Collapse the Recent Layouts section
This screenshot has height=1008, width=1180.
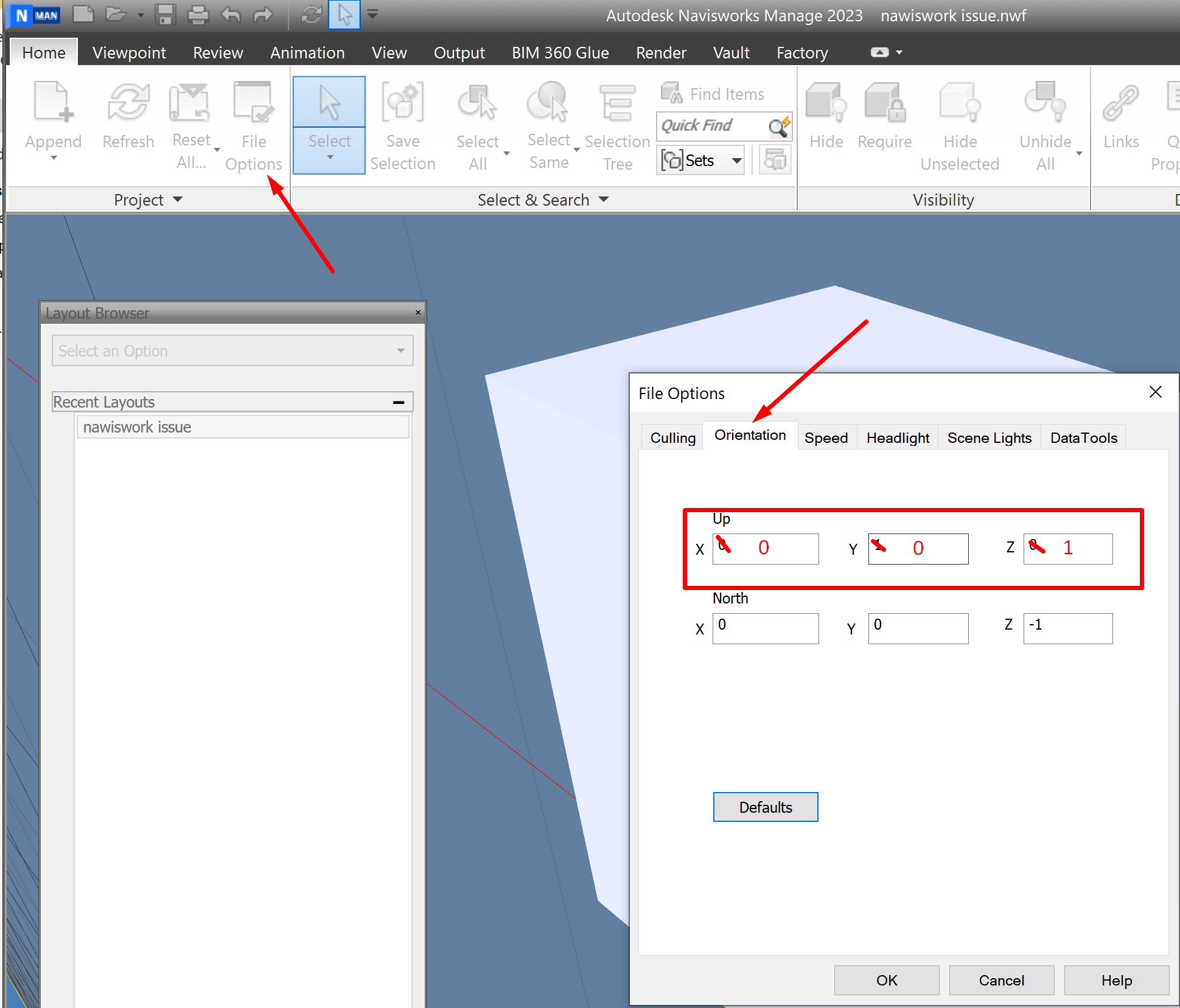pyautogui.click(x=399, y=402)
